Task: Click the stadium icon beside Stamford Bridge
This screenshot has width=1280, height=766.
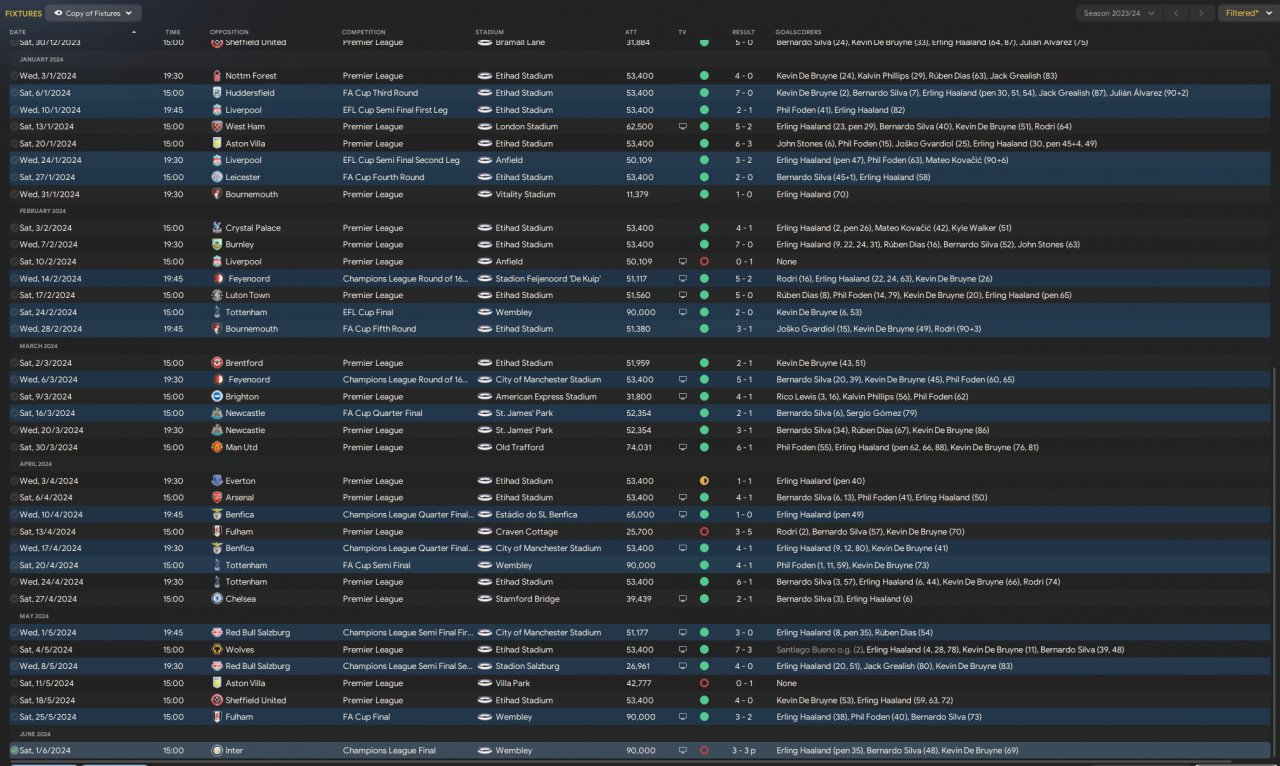Action: pyautogui.click(x=484, y=599)
